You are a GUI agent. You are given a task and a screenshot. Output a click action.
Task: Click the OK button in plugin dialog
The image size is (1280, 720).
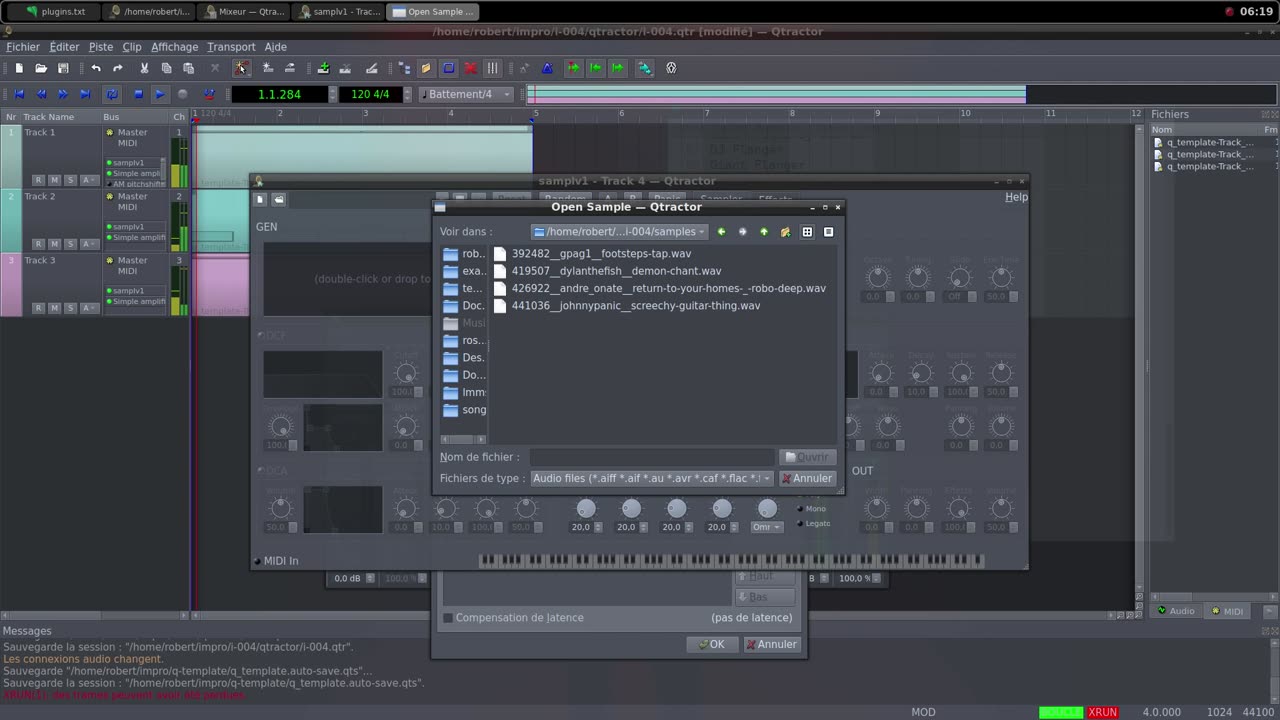click(712, 644)
